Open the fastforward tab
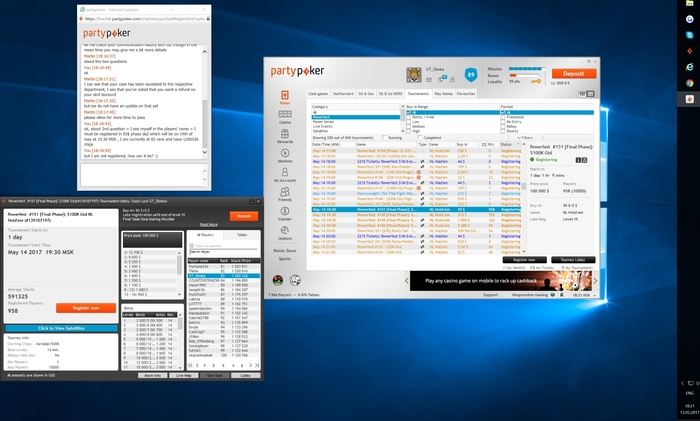Image resolution: width=700 pixels, height=421 pixels. (343, 94)
